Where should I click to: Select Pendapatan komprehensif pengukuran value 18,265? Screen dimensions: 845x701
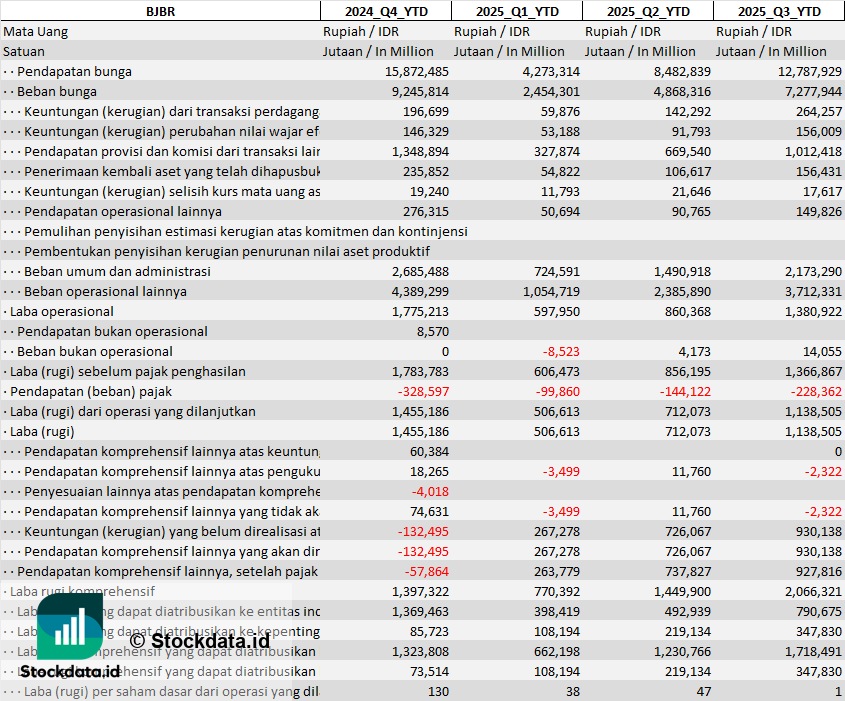point(430,471)
